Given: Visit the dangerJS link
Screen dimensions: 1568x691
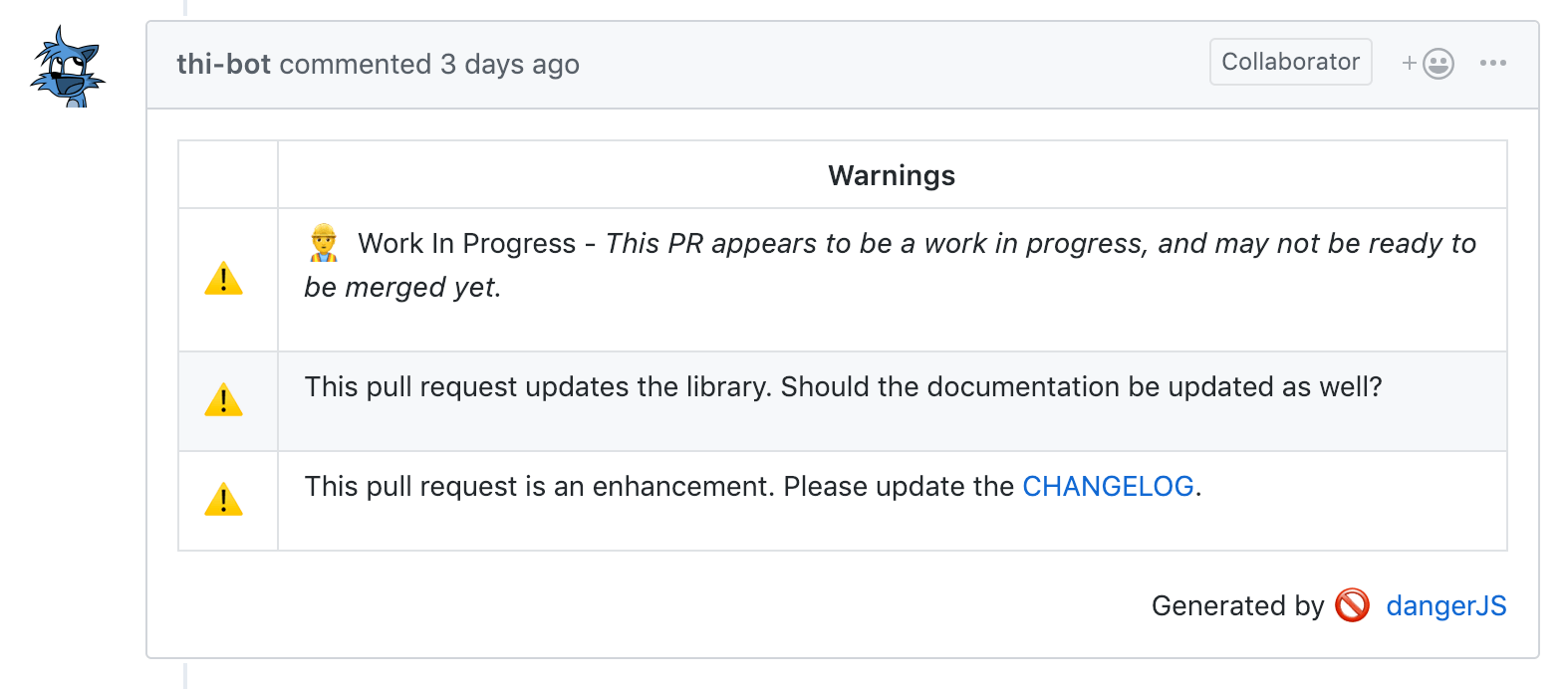Looking at the screenshot, I should (1446, 605).
